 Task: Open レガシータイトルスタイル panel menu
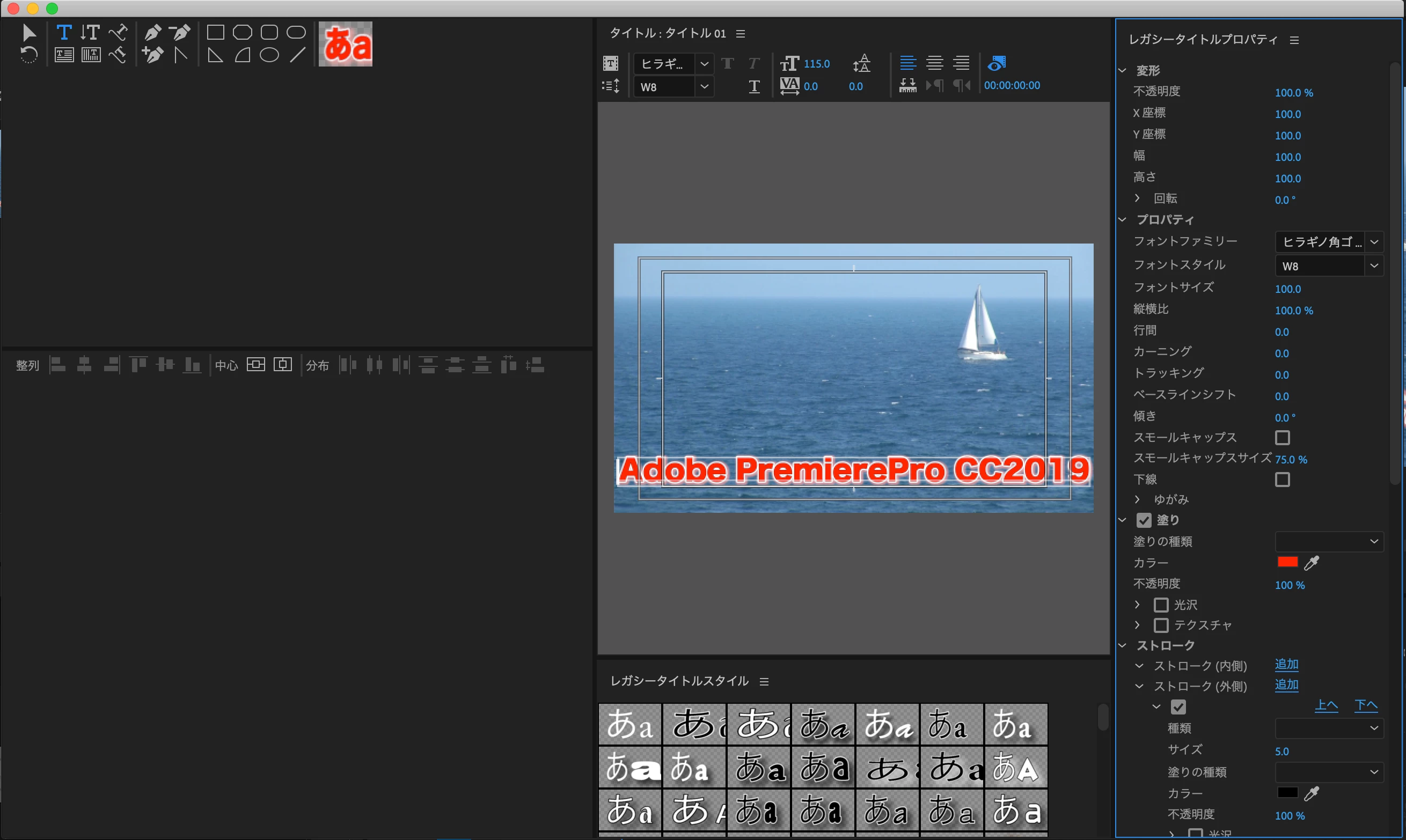(764, 682)
